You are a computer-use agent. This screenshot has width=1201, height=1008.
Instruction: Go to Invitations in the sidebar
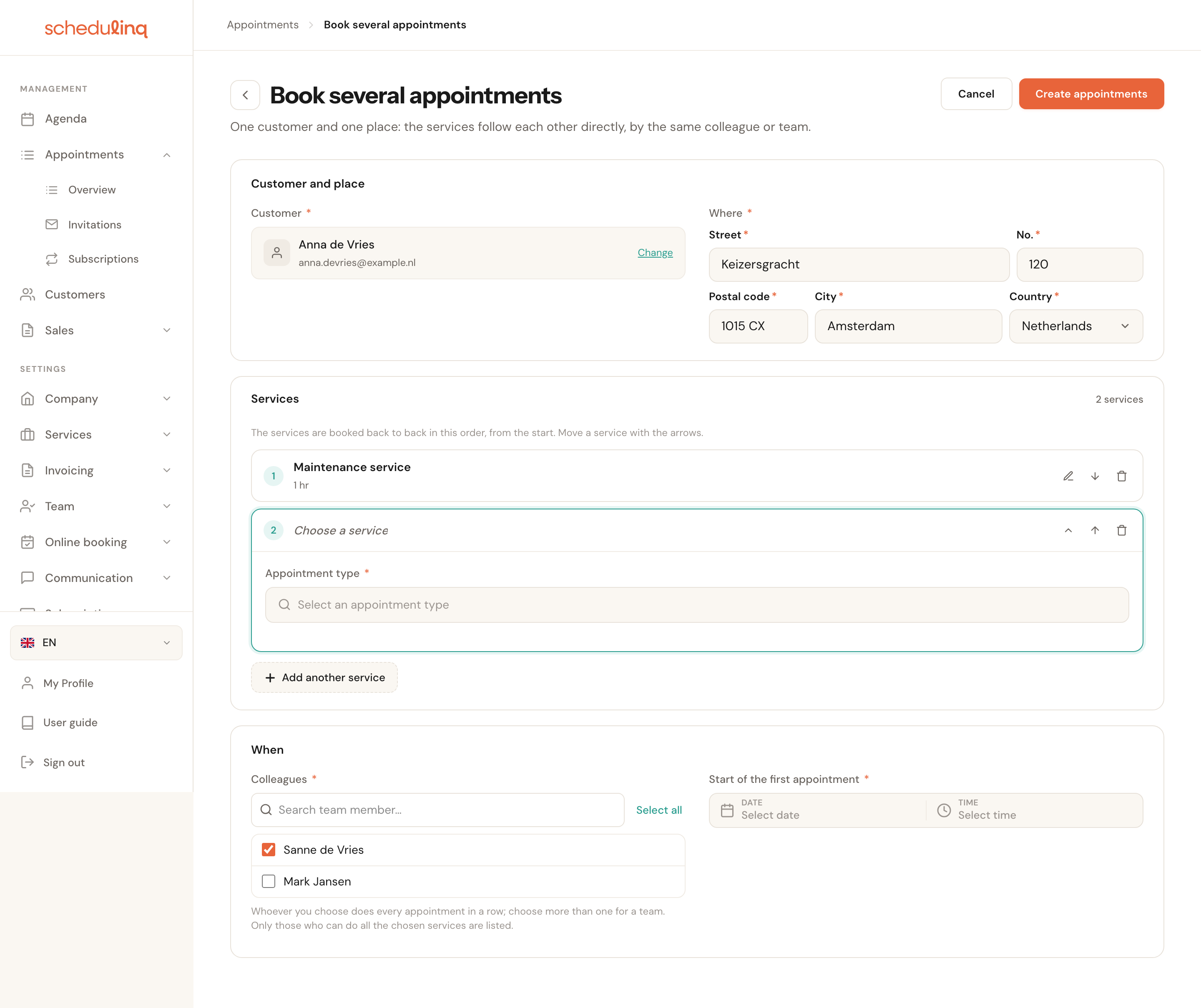[x=94, y=225]
